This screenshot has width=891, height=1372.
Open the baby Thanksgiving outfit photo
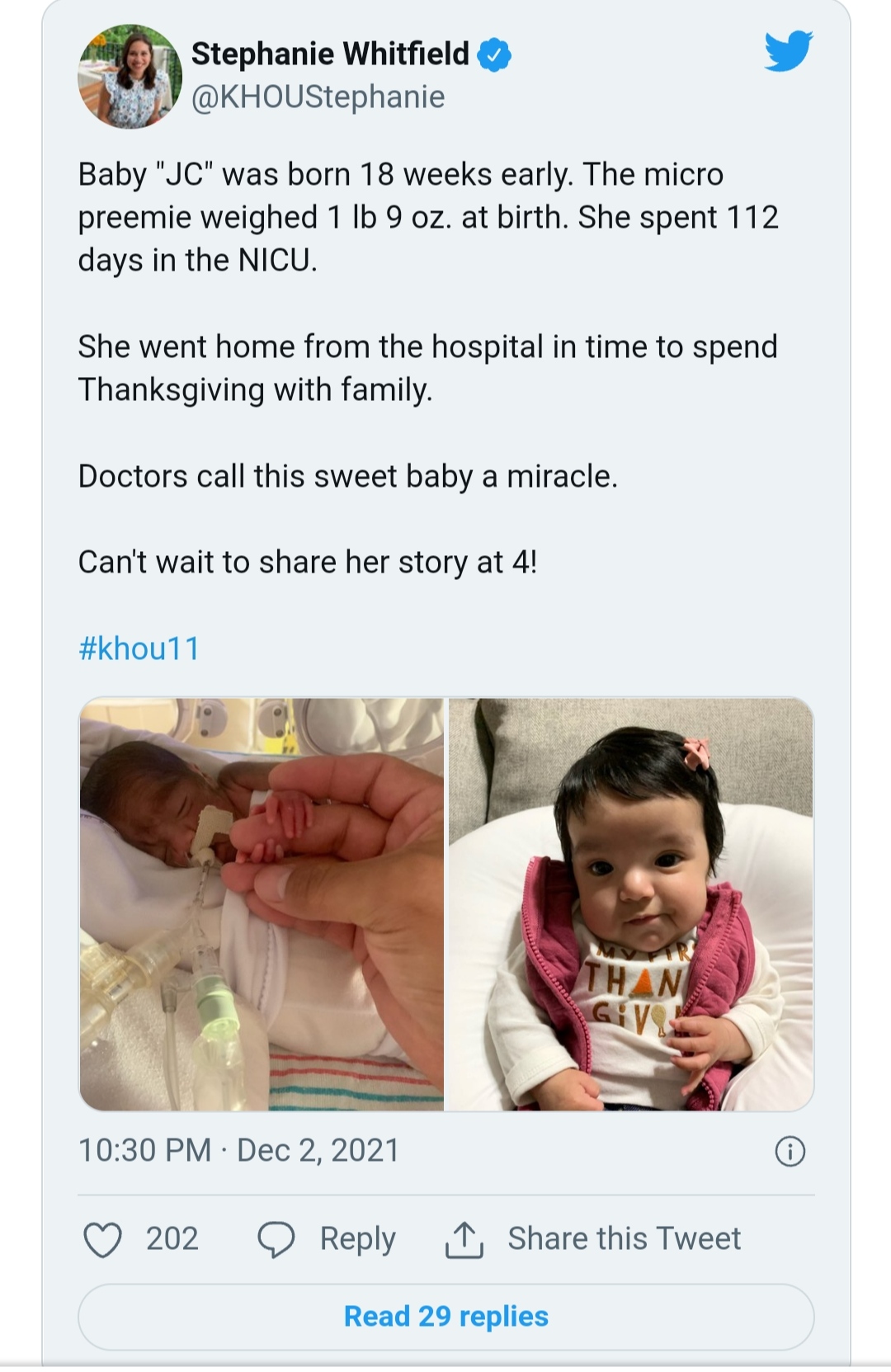click(x=631, y=904)
